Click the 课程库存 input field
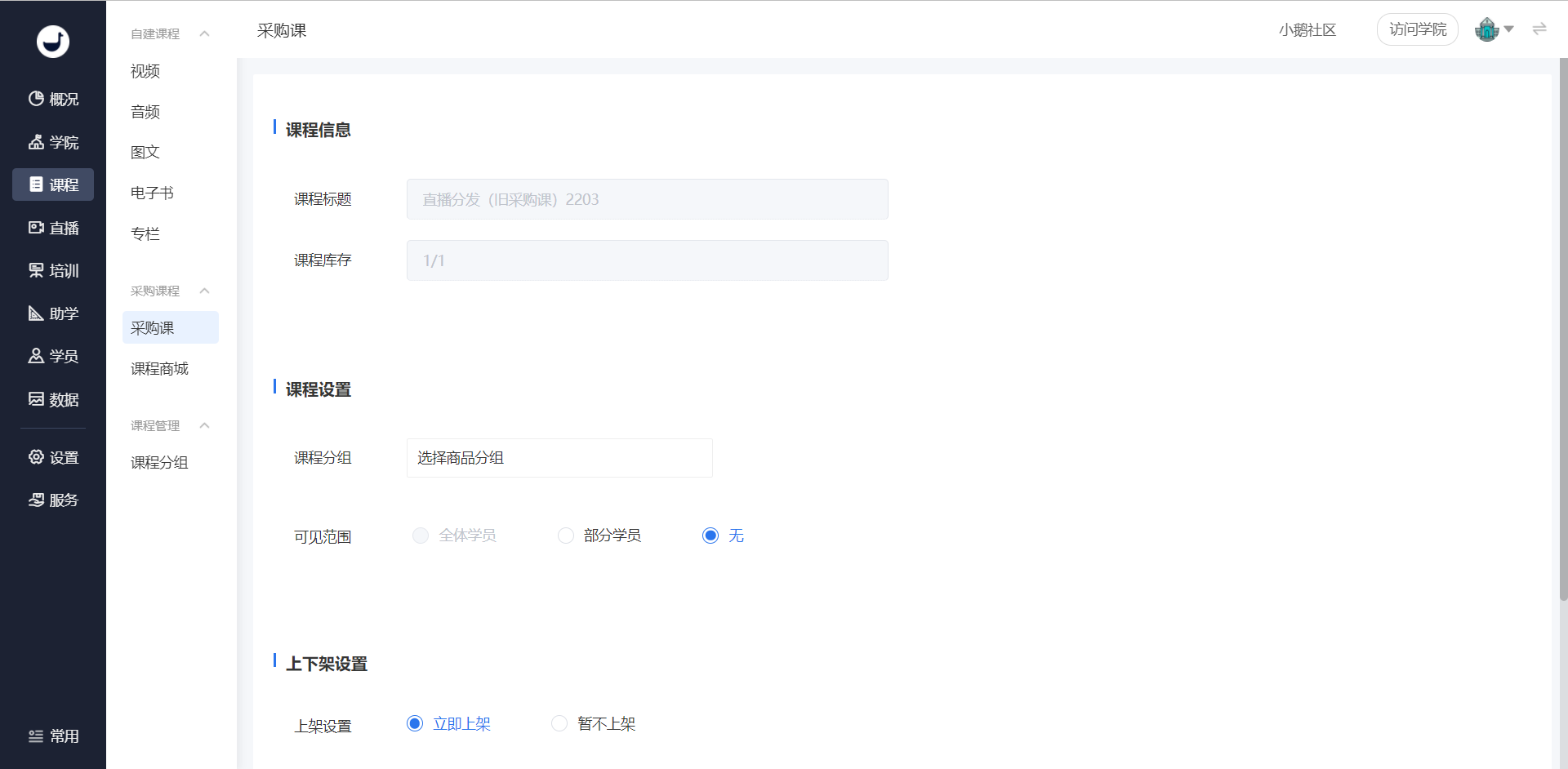This screenshot has width=1568, height=769. [648, 260]
